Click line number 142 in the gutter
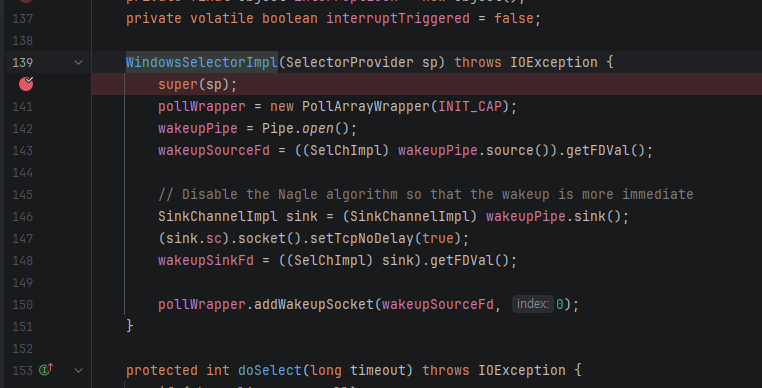 tap(23, 129)
